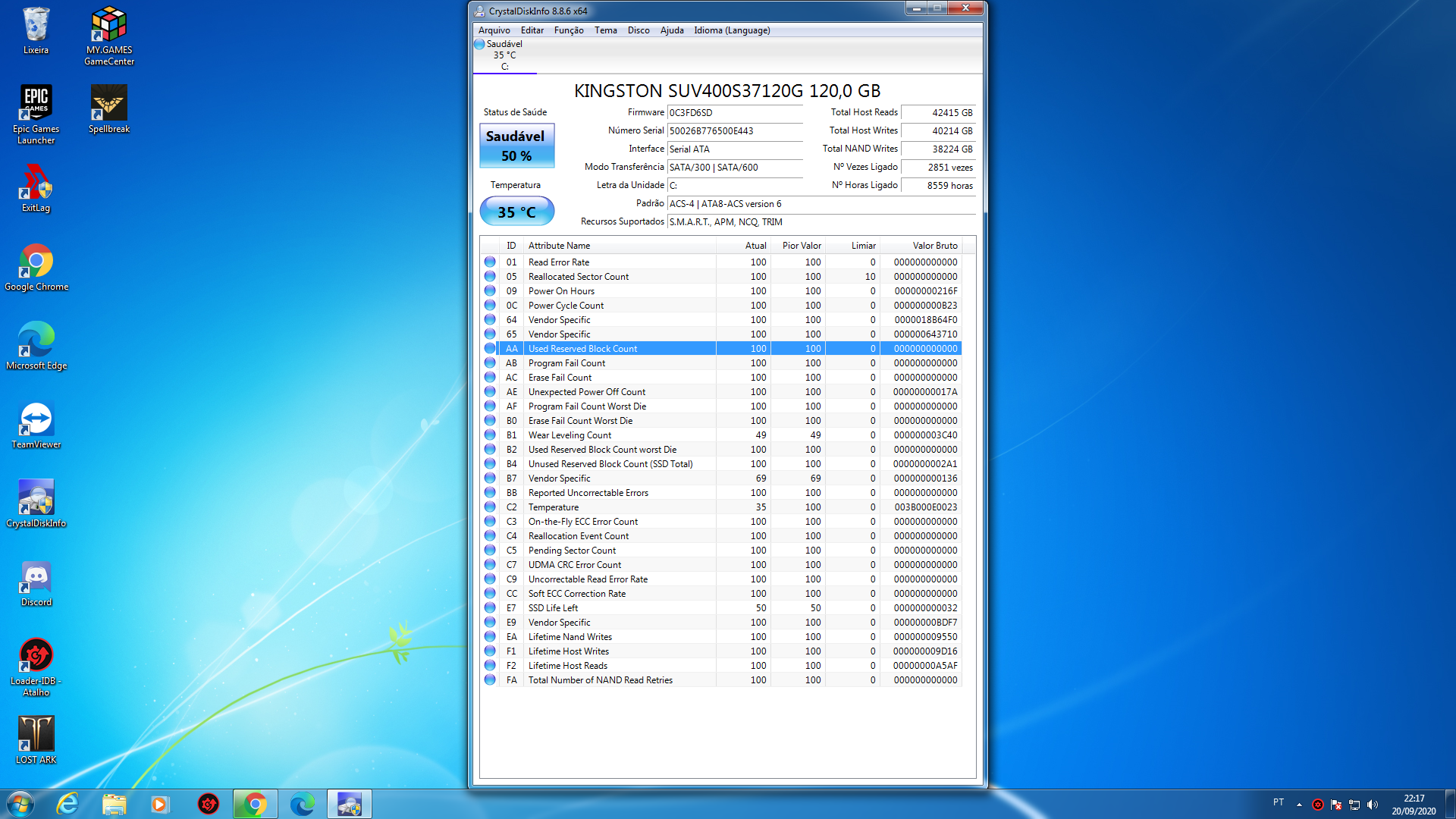Open Spellbreak desktop icon
The width and height of the screenshot is (1456, 819).
[109, 110]
